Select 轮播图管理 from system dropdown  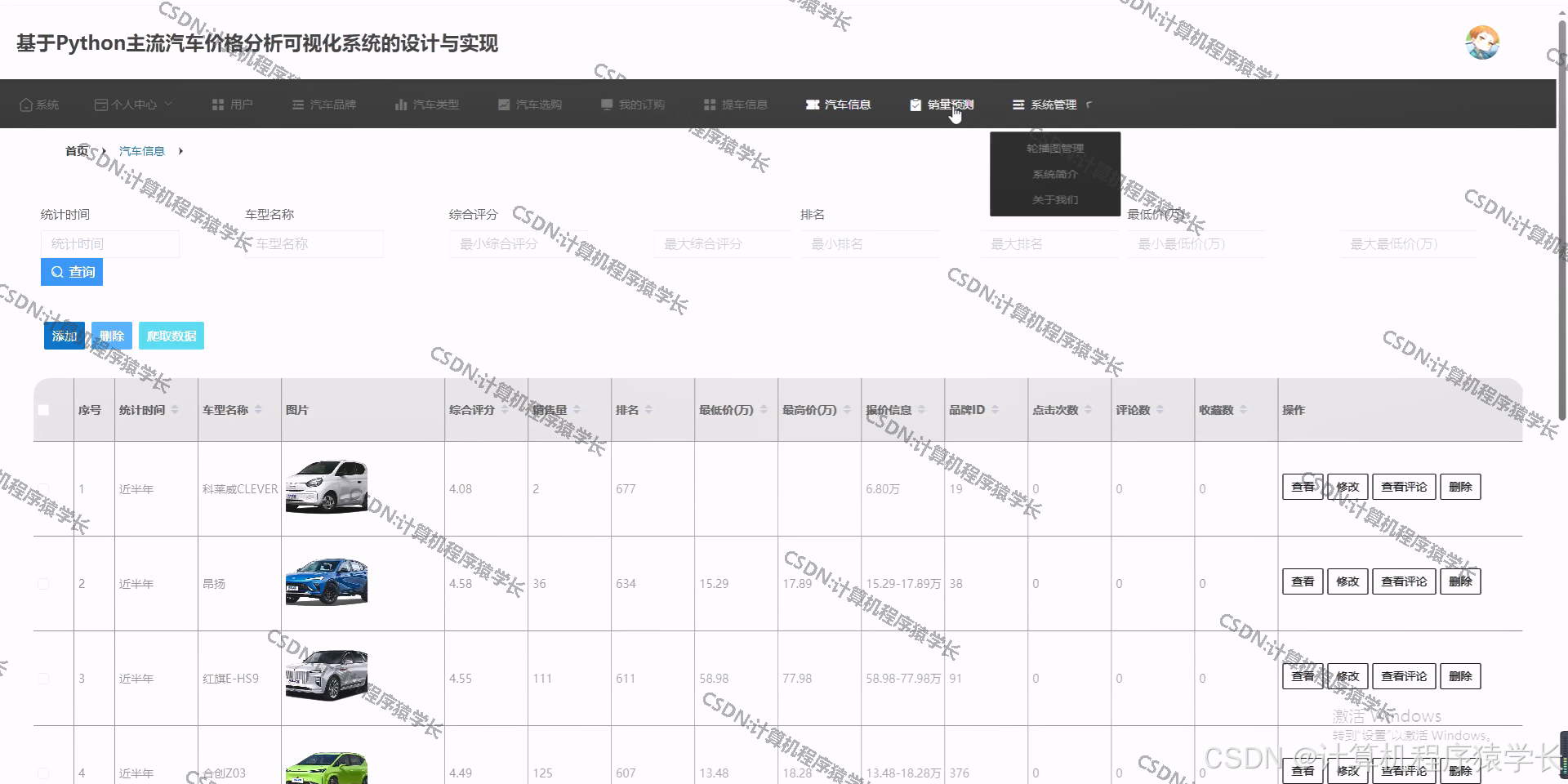[x=1055, y=148]
